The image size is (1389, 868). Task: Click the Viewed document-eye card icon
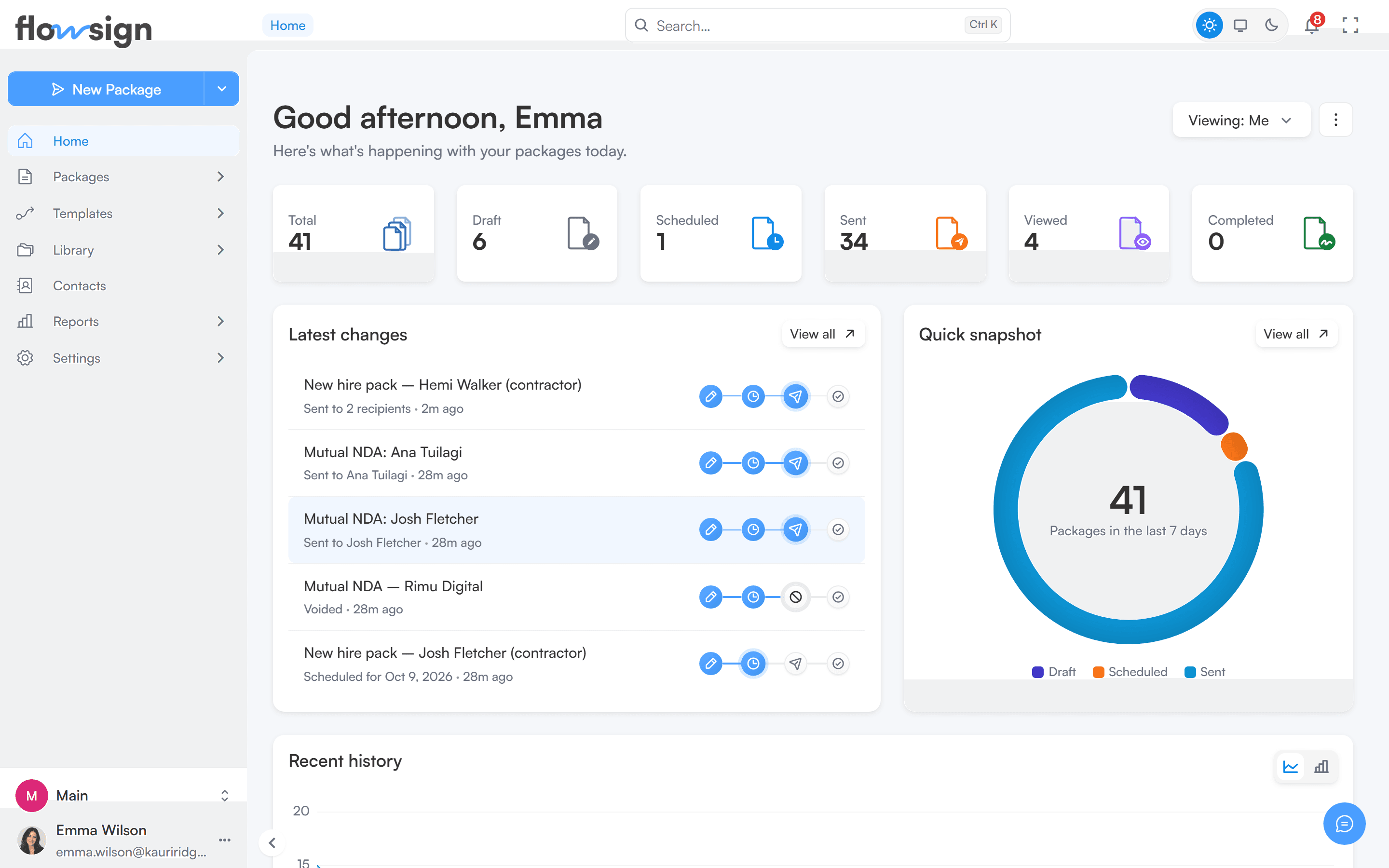click(x=1135, y=233)
